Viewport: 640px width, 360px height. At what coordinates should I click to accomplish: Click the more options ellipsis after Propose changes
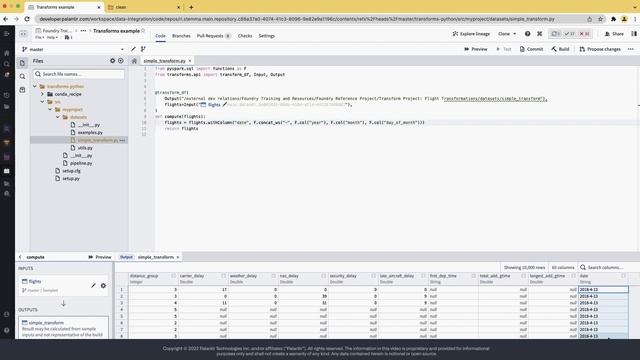(x=631, y=49)
